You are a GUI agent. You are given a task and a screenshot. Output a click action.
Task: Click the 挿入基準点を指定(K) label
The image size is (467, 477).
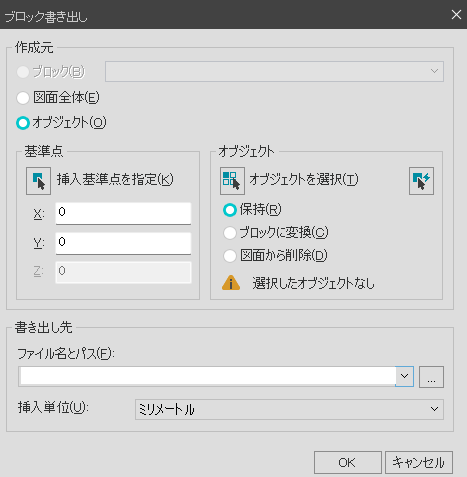point(115,180)
